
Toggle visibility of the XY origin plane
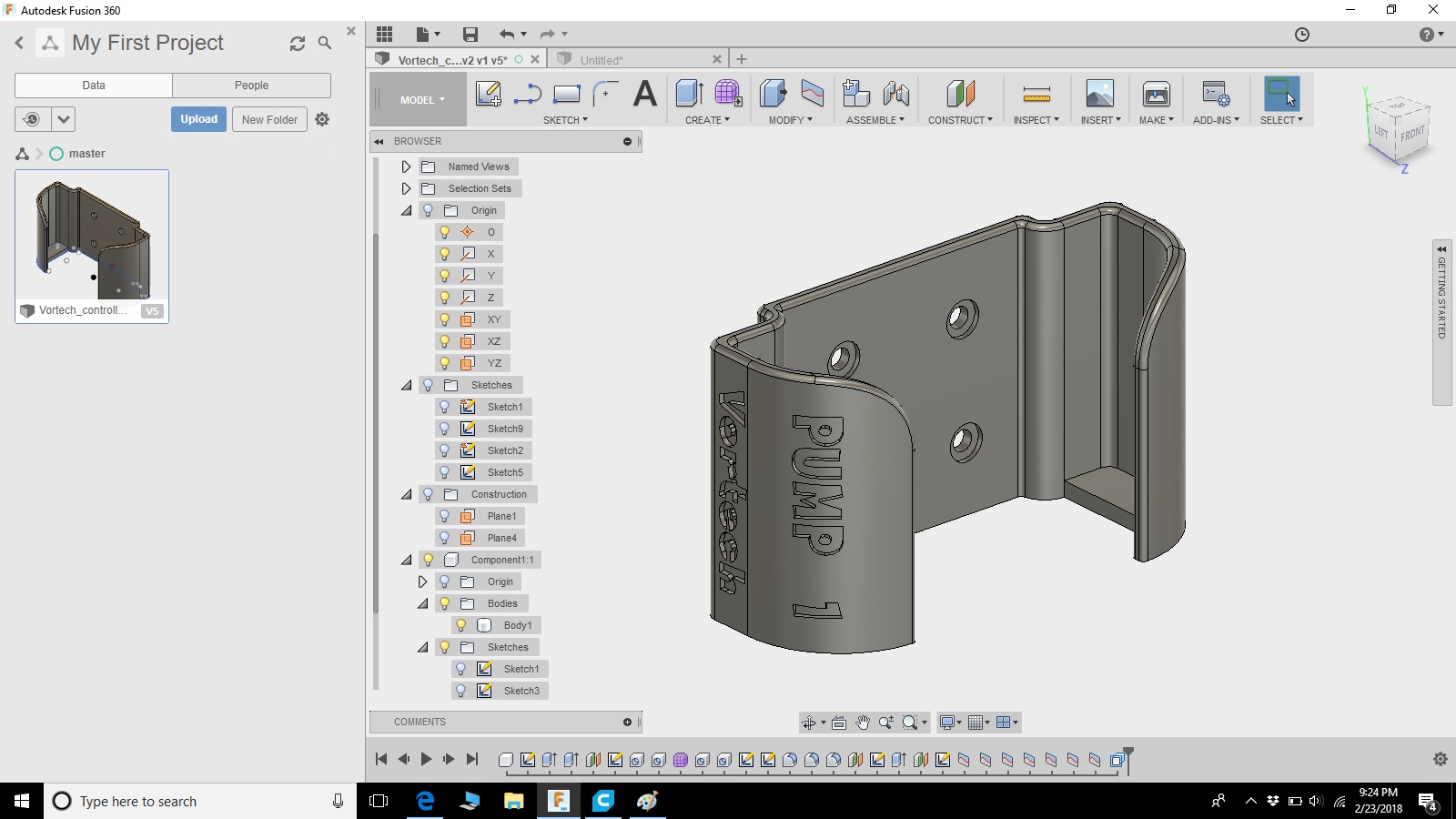(x=445, y=319)
